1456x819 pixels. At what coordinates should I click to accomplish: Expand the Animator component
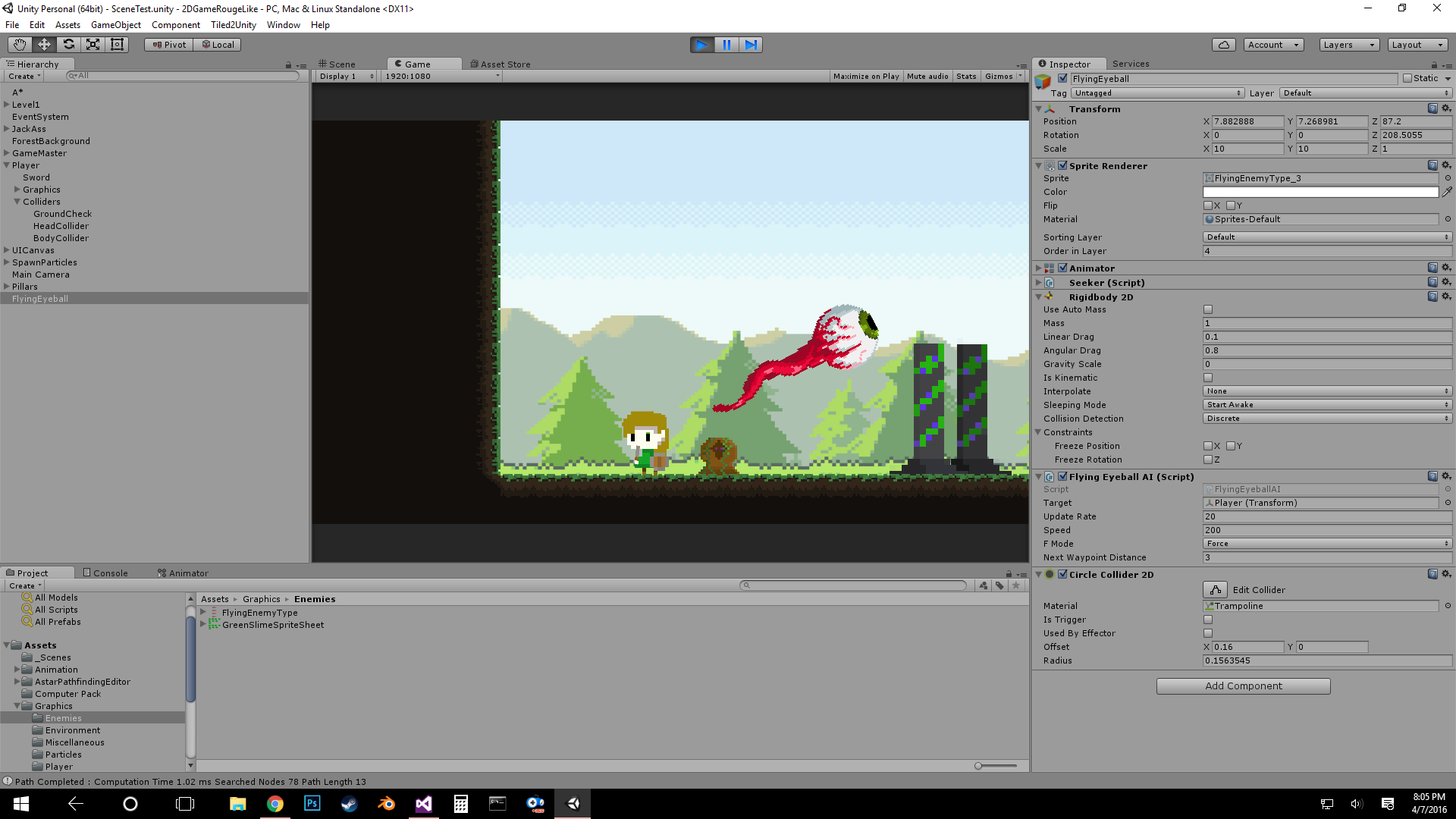tap(1039, 268)
